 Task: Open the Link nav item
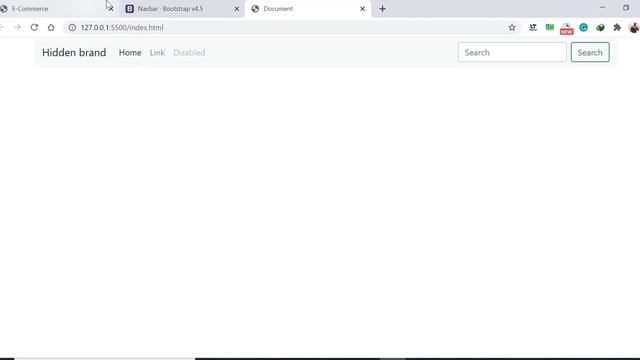click(157, 53)
